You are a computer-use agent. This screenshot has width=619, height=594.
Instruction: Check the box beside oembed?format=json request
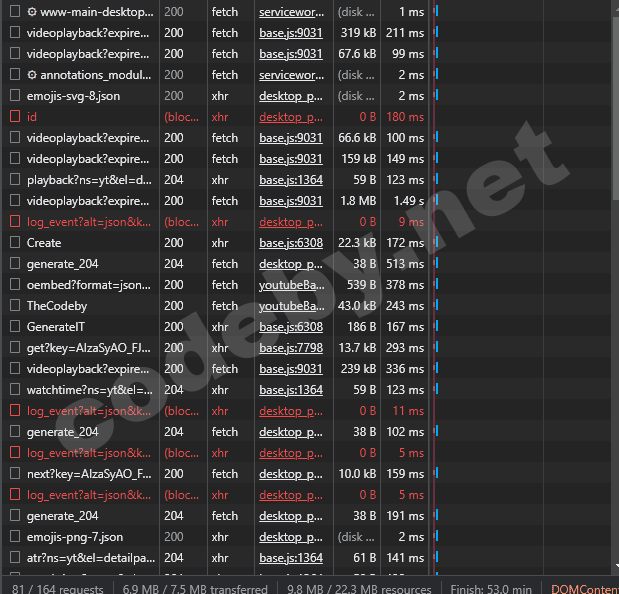coord(15,285)
